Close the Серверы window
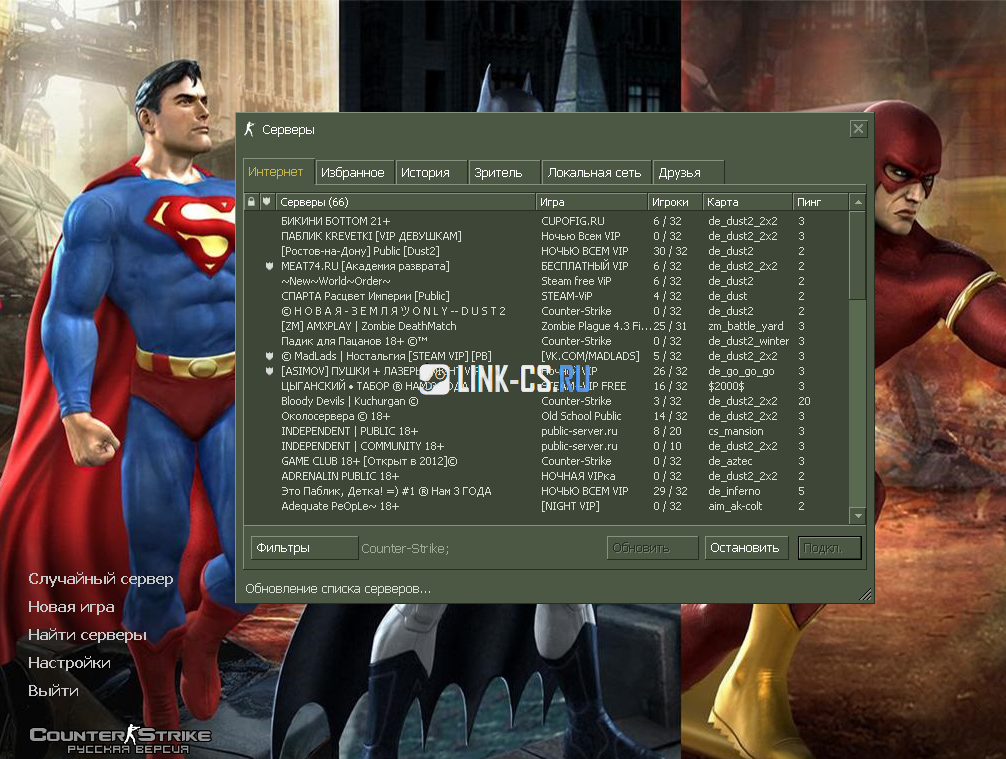Viewport: 1006px width, 759px height. (x=858, y=129)
